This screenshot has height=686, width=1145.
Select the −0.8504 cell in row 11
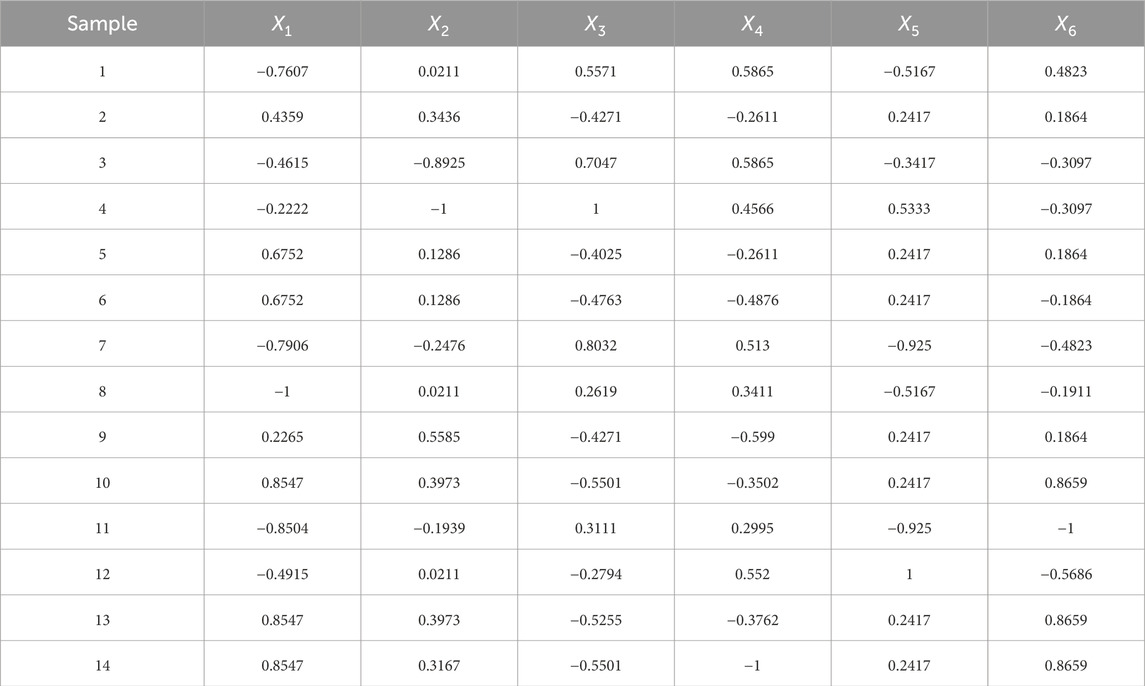click(x=282, y=529)
